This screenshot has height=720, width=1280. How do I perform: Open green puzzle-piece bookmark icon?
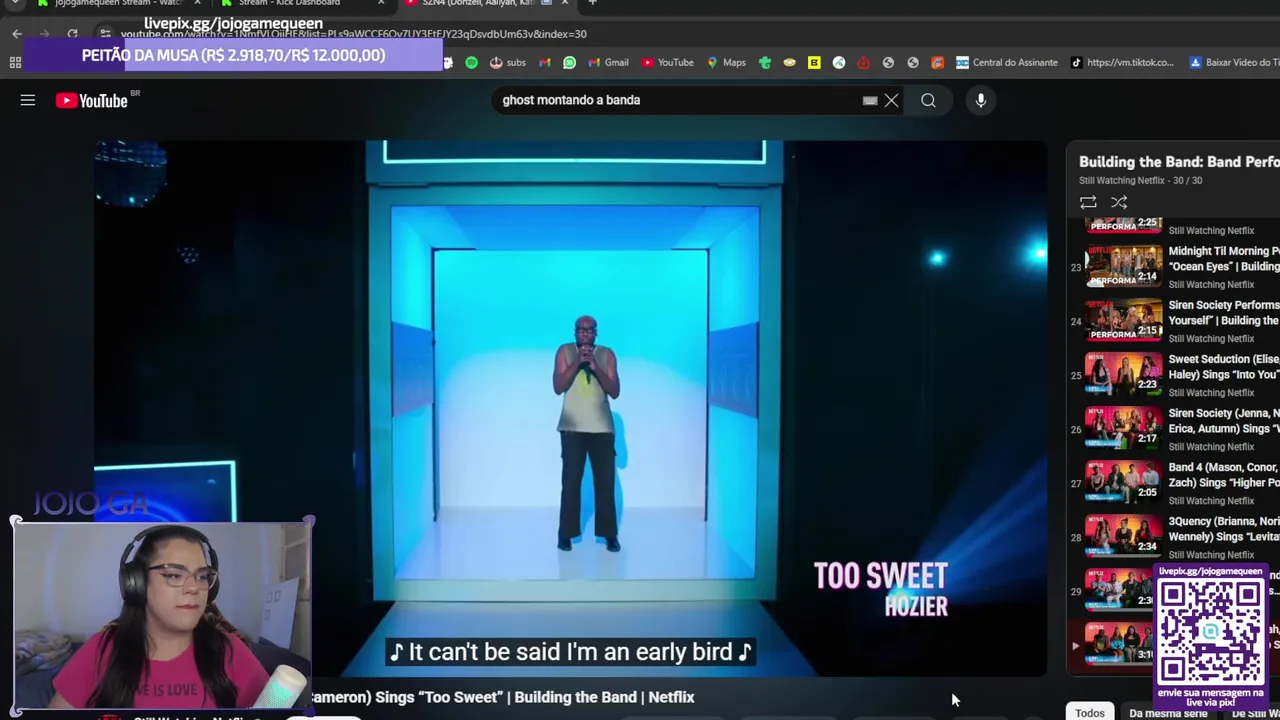point(765,62)
